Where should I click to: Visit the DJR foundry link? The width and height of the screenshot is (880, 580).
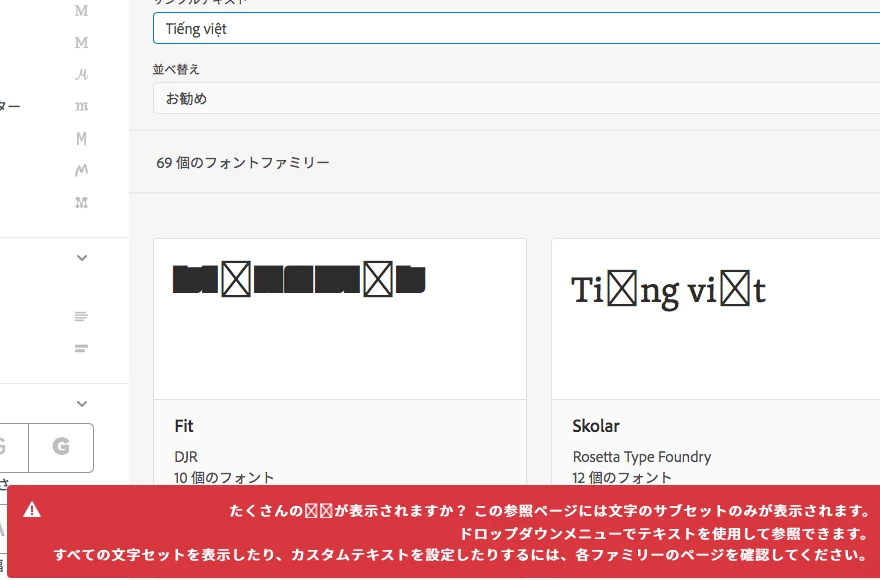point(186,456)
